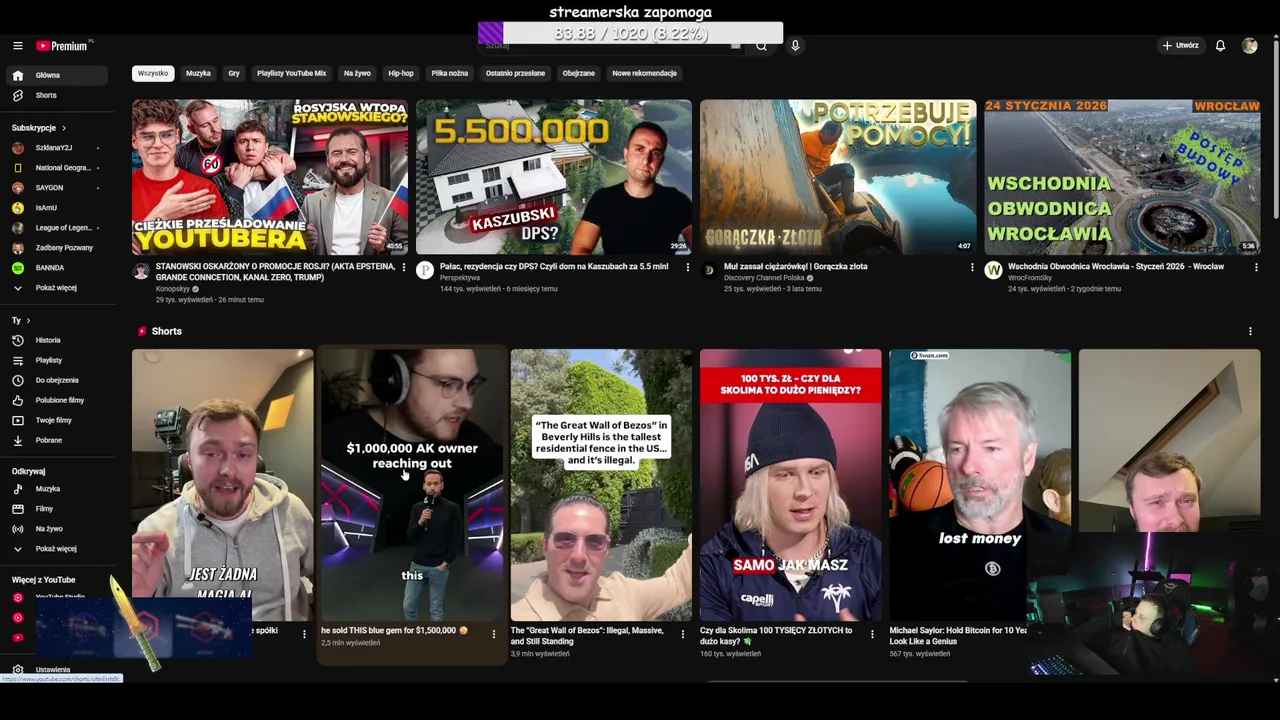
Task: Select the Na żywo filter chip
Action: tap(357, 73)
